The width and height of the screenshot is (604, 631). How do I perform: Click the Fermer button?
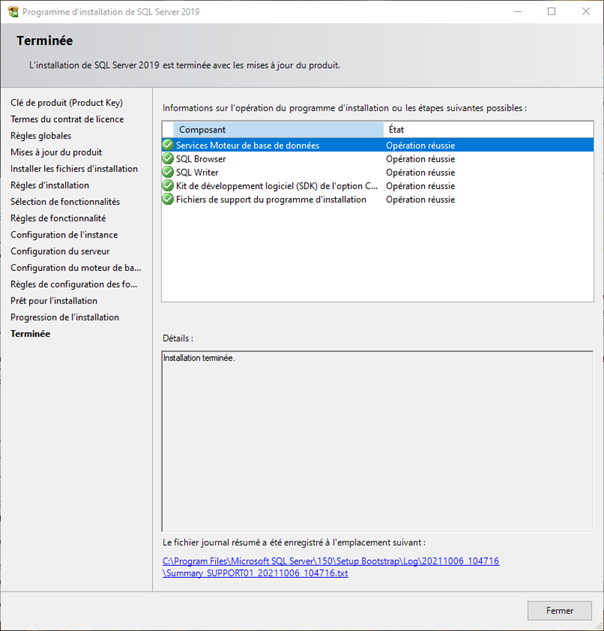click(559, 610)
